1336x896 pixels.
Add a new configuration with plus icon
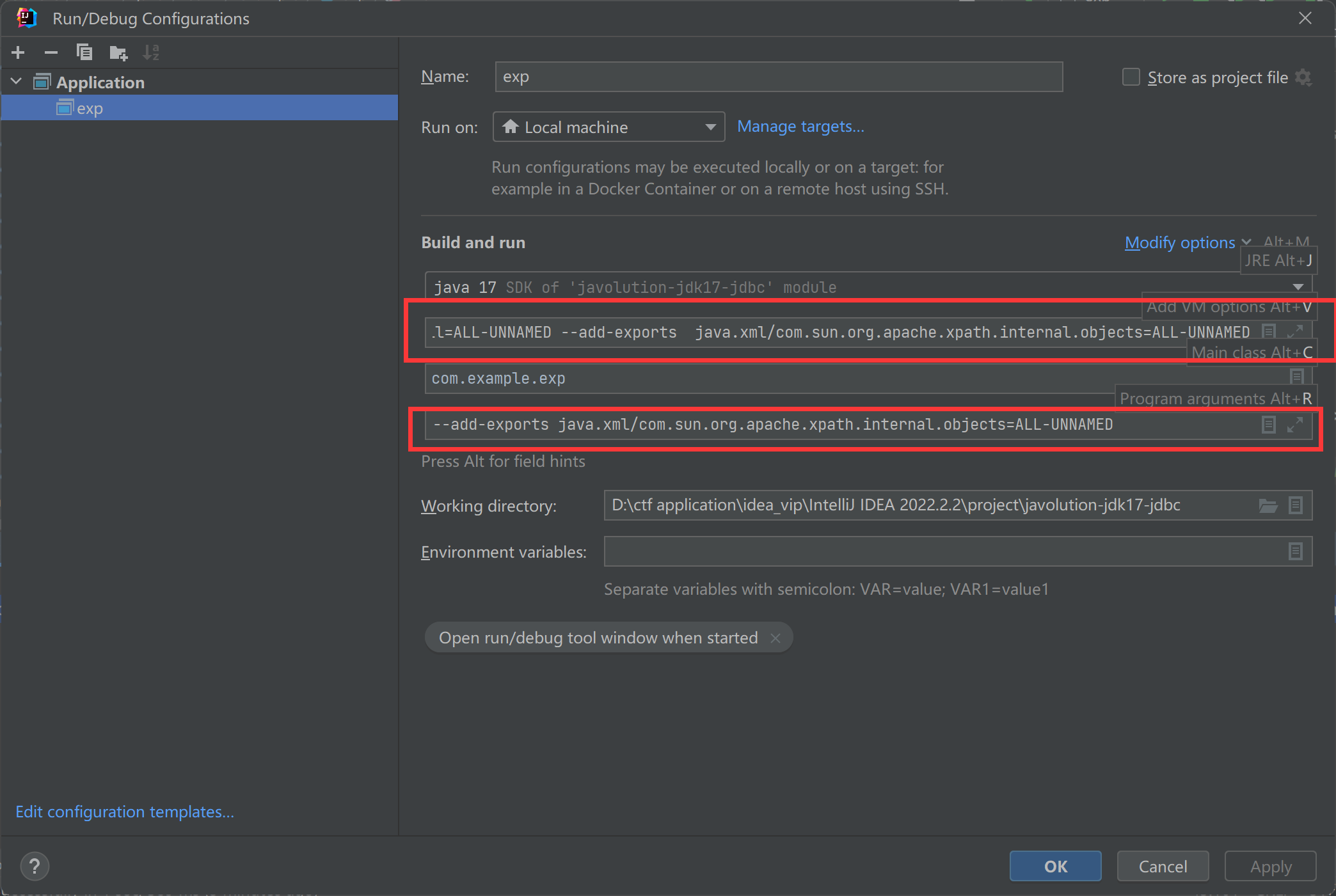click(x=19, y=52)
